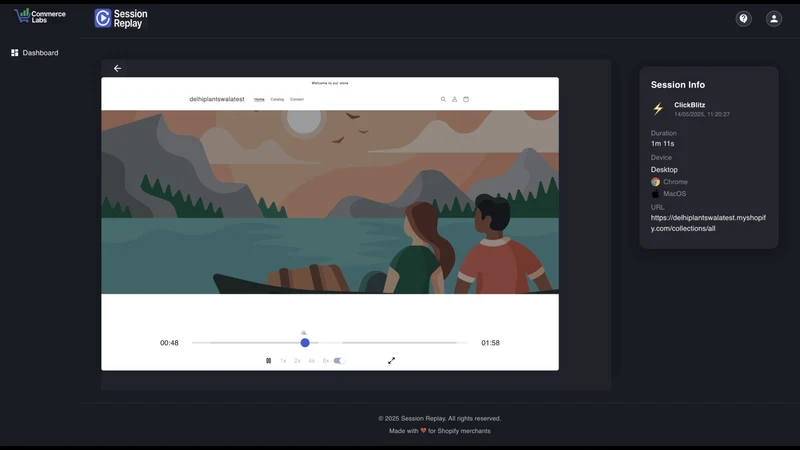Click the blue playback progress handle
The width and height of the screenshot is (800, 450).
[305, 343]
